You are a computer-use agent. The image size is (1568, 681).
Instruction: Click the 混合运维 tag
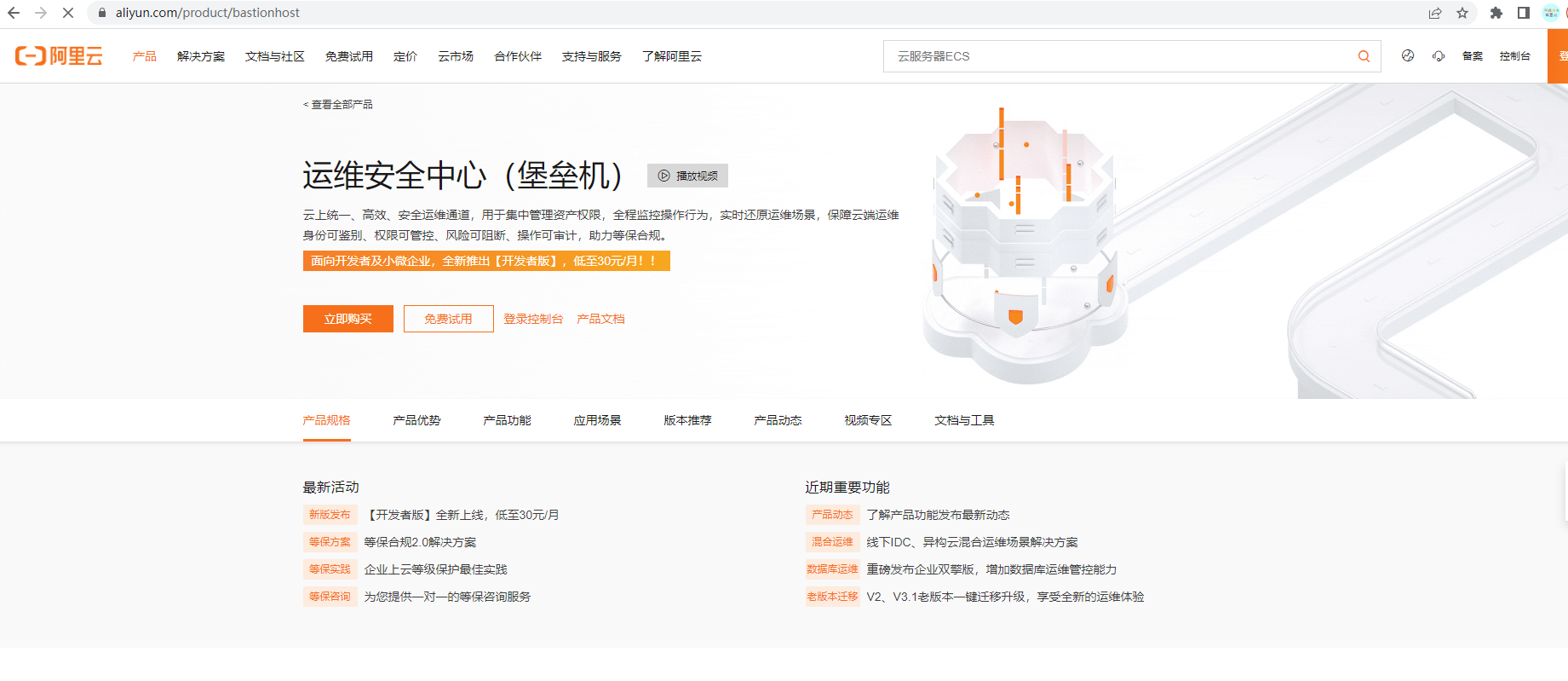[x=832, y=542]
